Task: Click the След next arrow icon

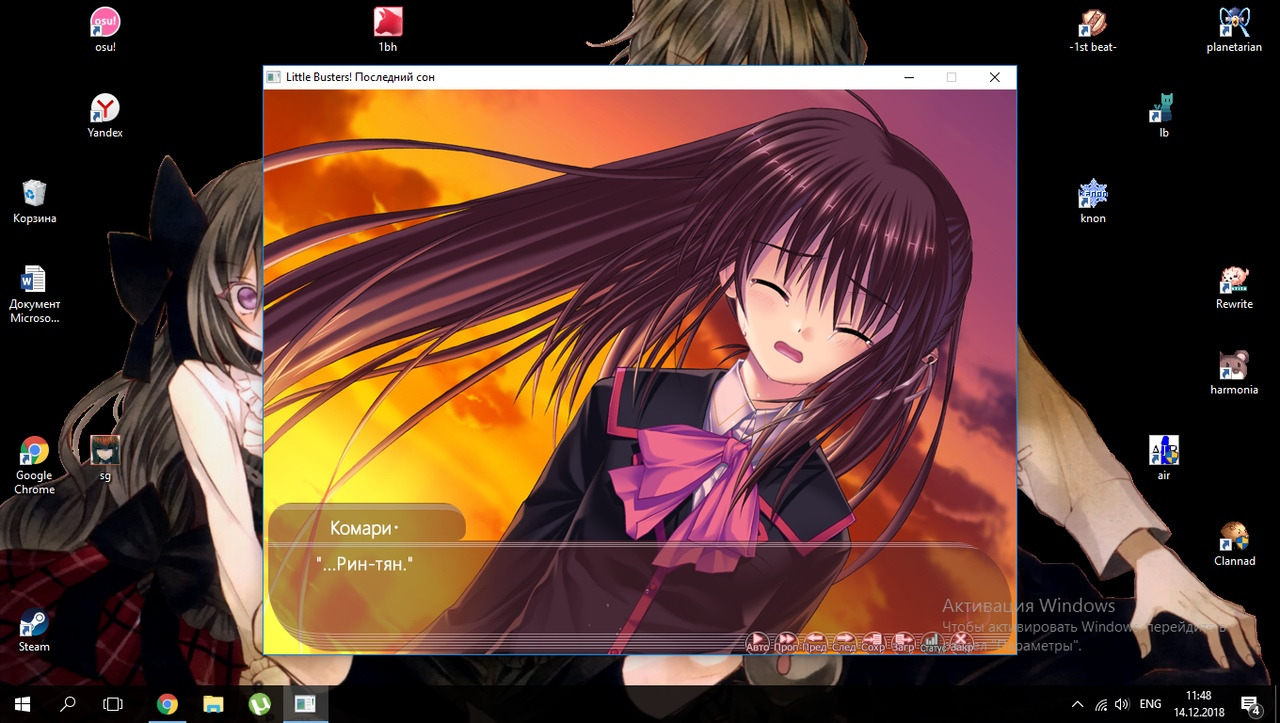Action: click(x=844, y=641)
